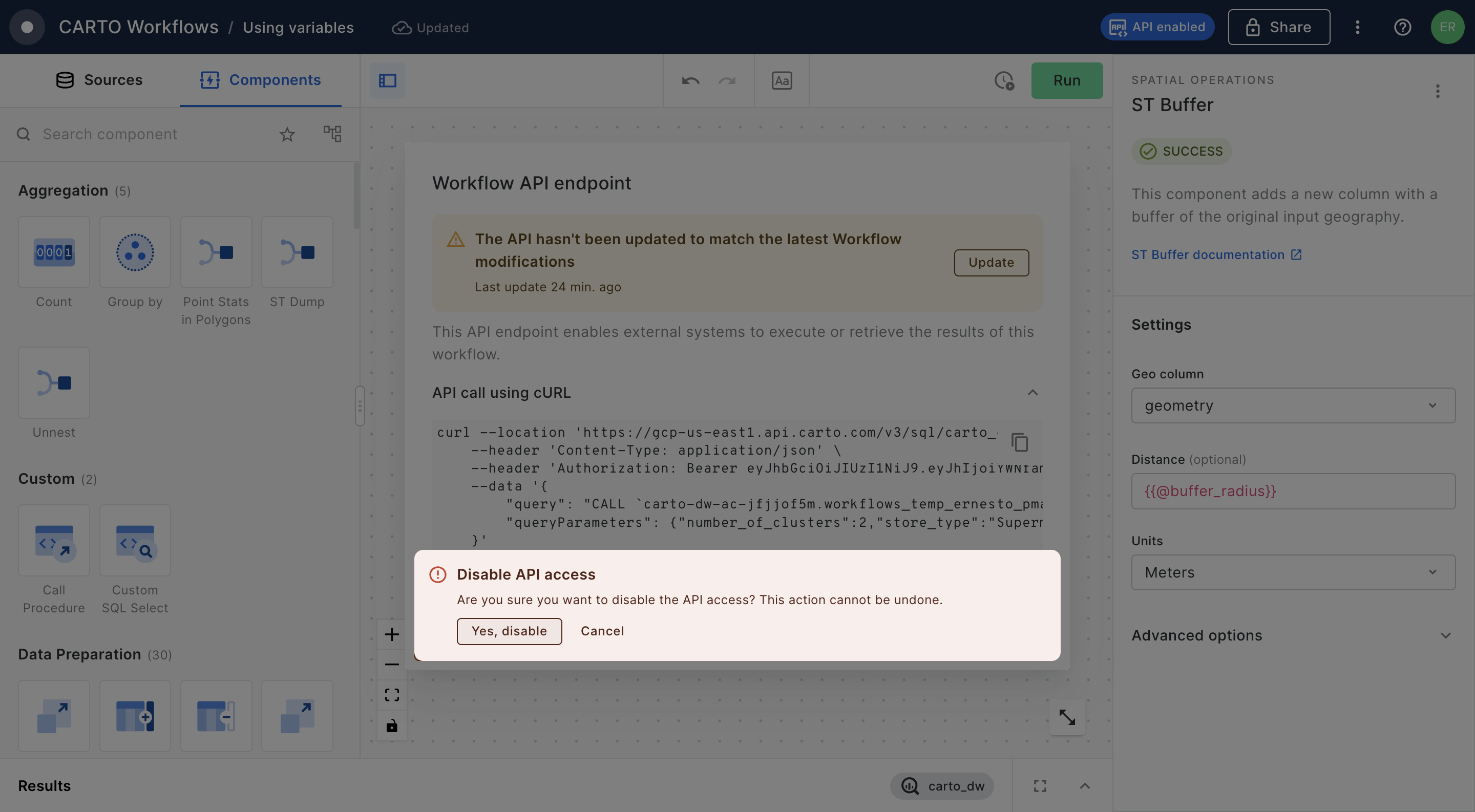The width and height of the screenshot is (1475, 812).
Task: Confirm with Yes, disable button
Action: pos(509,631)
